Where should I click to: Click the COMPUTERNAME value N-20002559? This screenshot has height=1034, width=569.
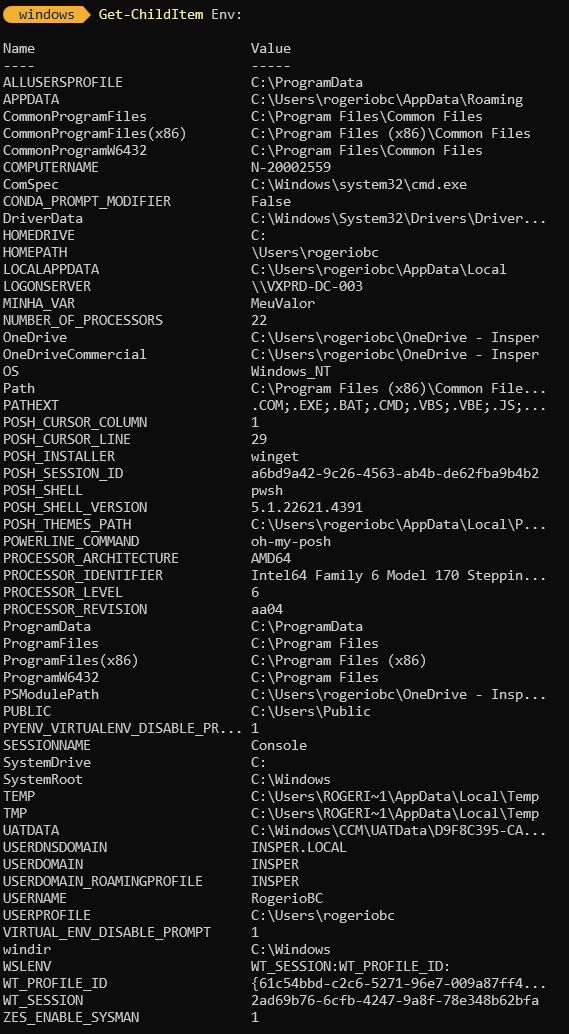291,167
